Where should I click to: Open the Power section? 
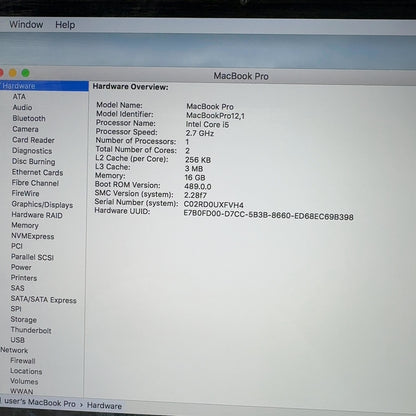[x=21, y=267]
